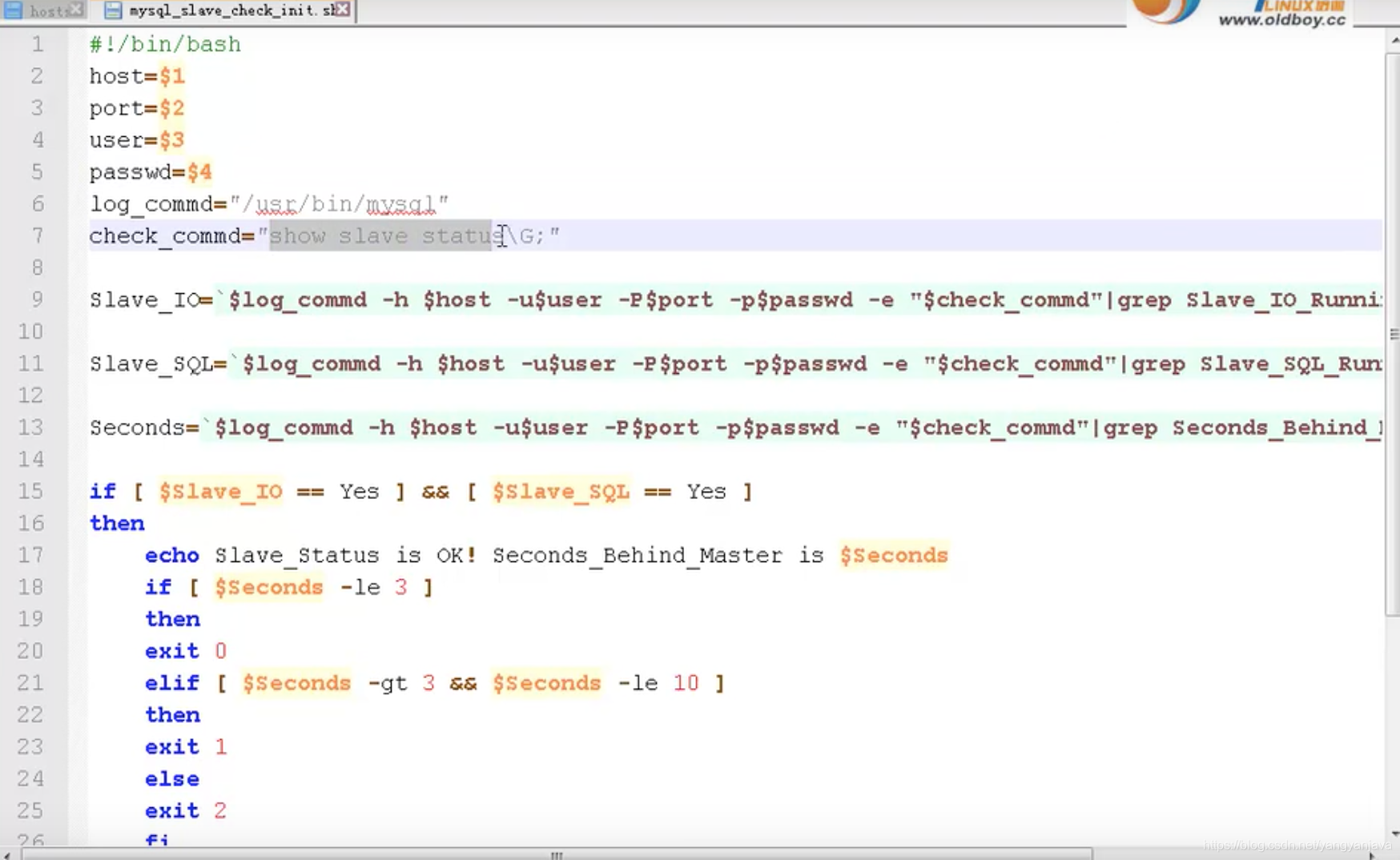1400x860 pixels.
Task: Click the selected 'show slave status' text
Action: (x=381, y=236)
